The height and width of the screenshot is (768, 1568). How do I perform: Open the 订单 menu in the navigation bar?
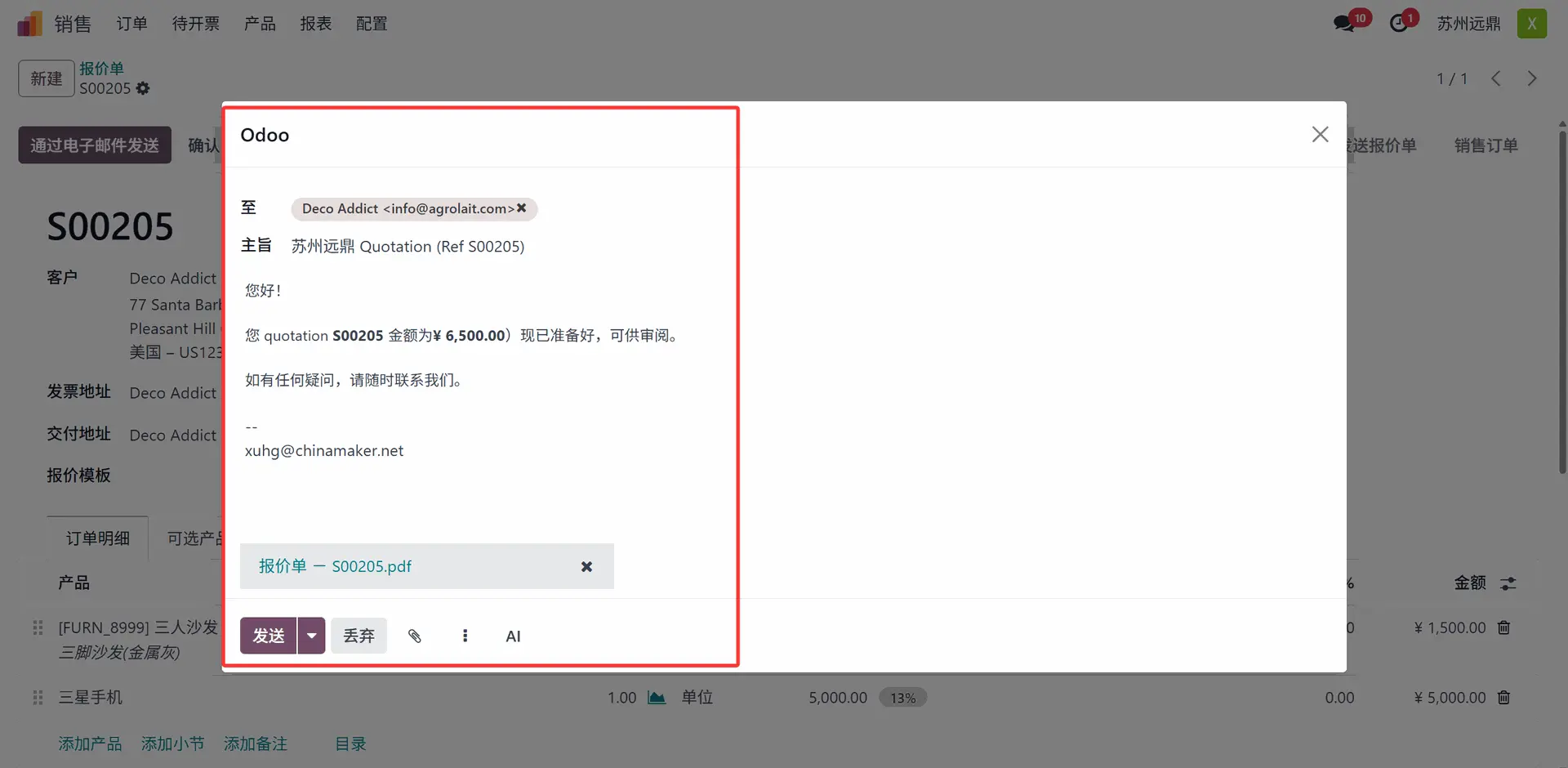(131, 24)
